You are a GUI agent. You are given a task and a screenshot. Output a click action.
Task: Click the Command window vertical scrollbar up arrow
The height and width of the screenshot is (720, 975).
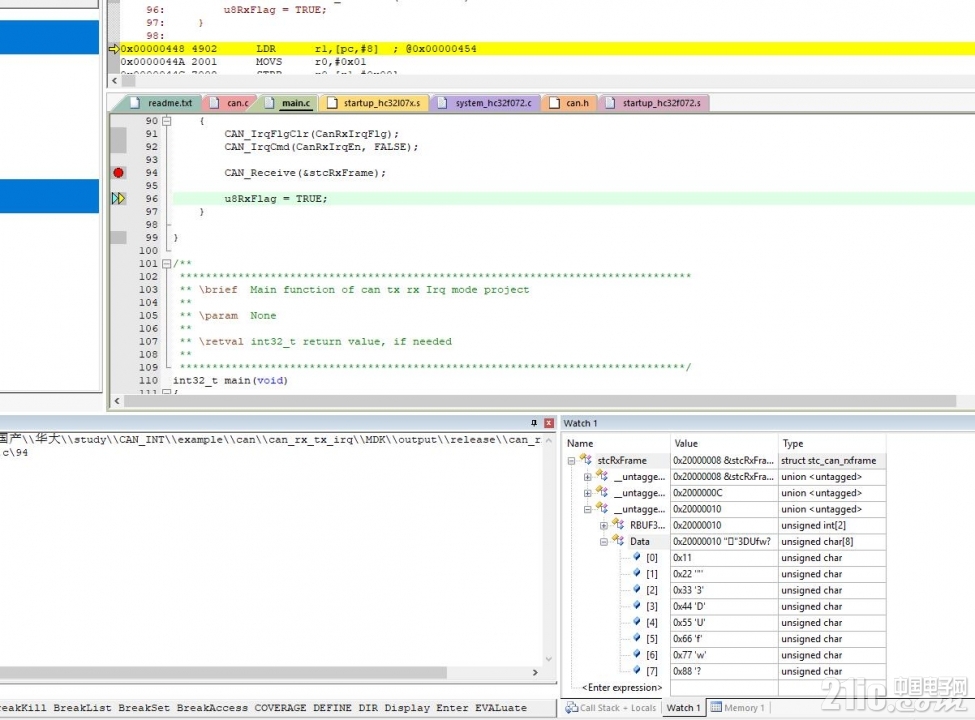pos(548,440)
